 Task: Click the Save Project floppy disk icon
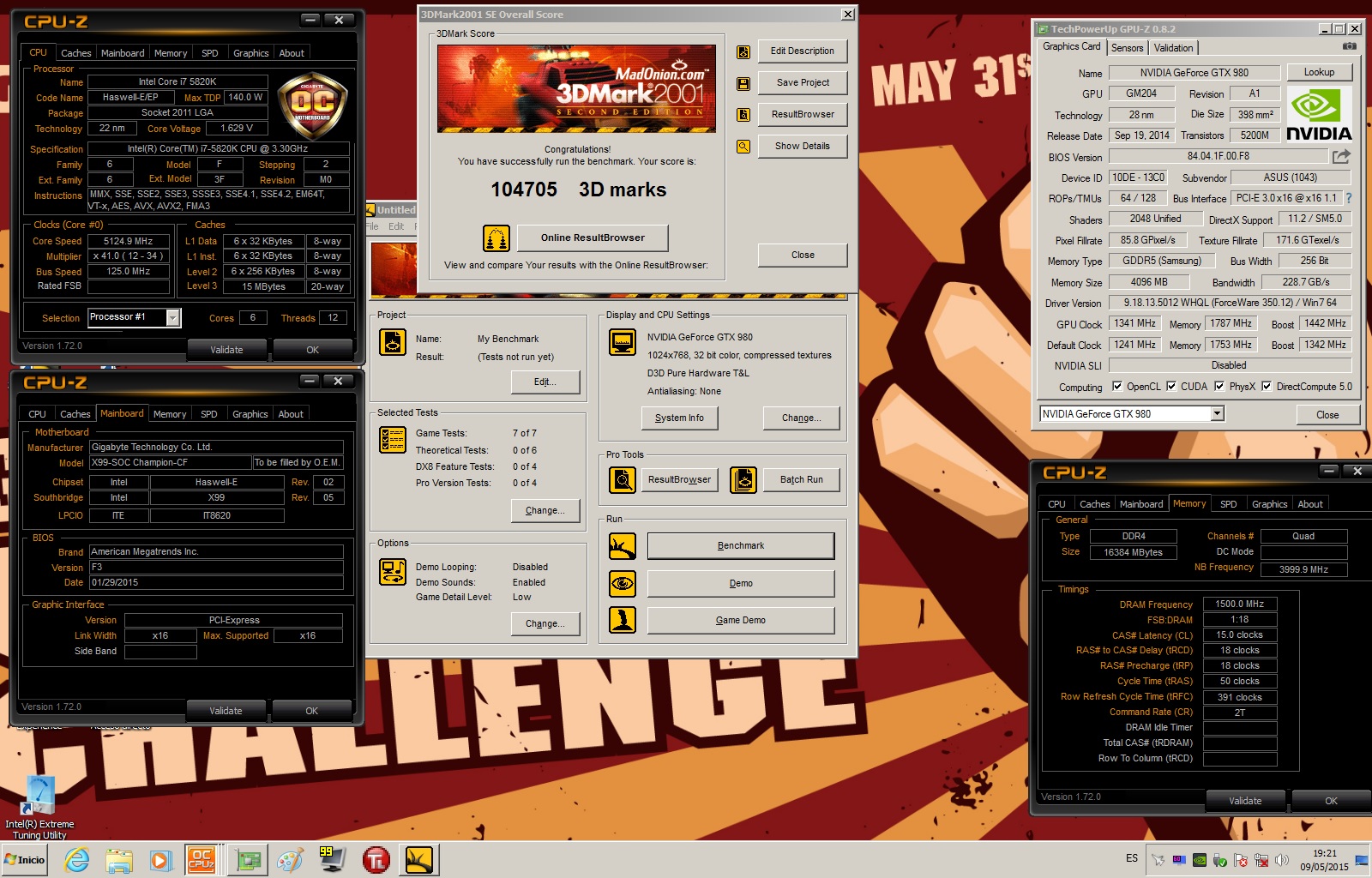743,84
